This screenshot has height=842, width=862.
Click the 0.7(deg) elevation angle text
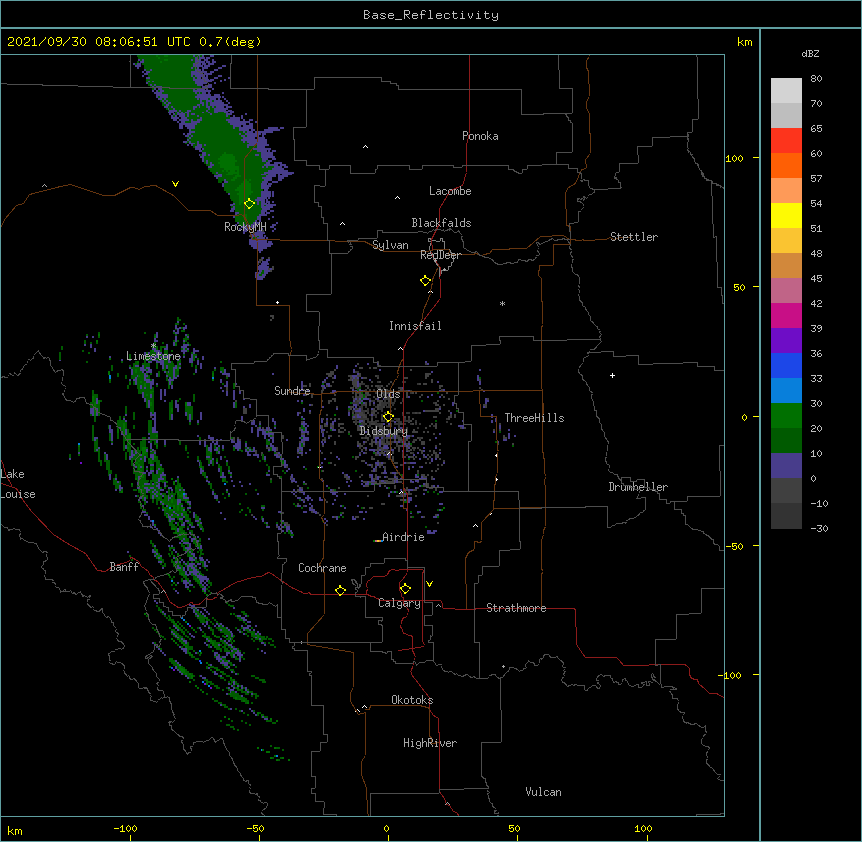pos(230,42)
